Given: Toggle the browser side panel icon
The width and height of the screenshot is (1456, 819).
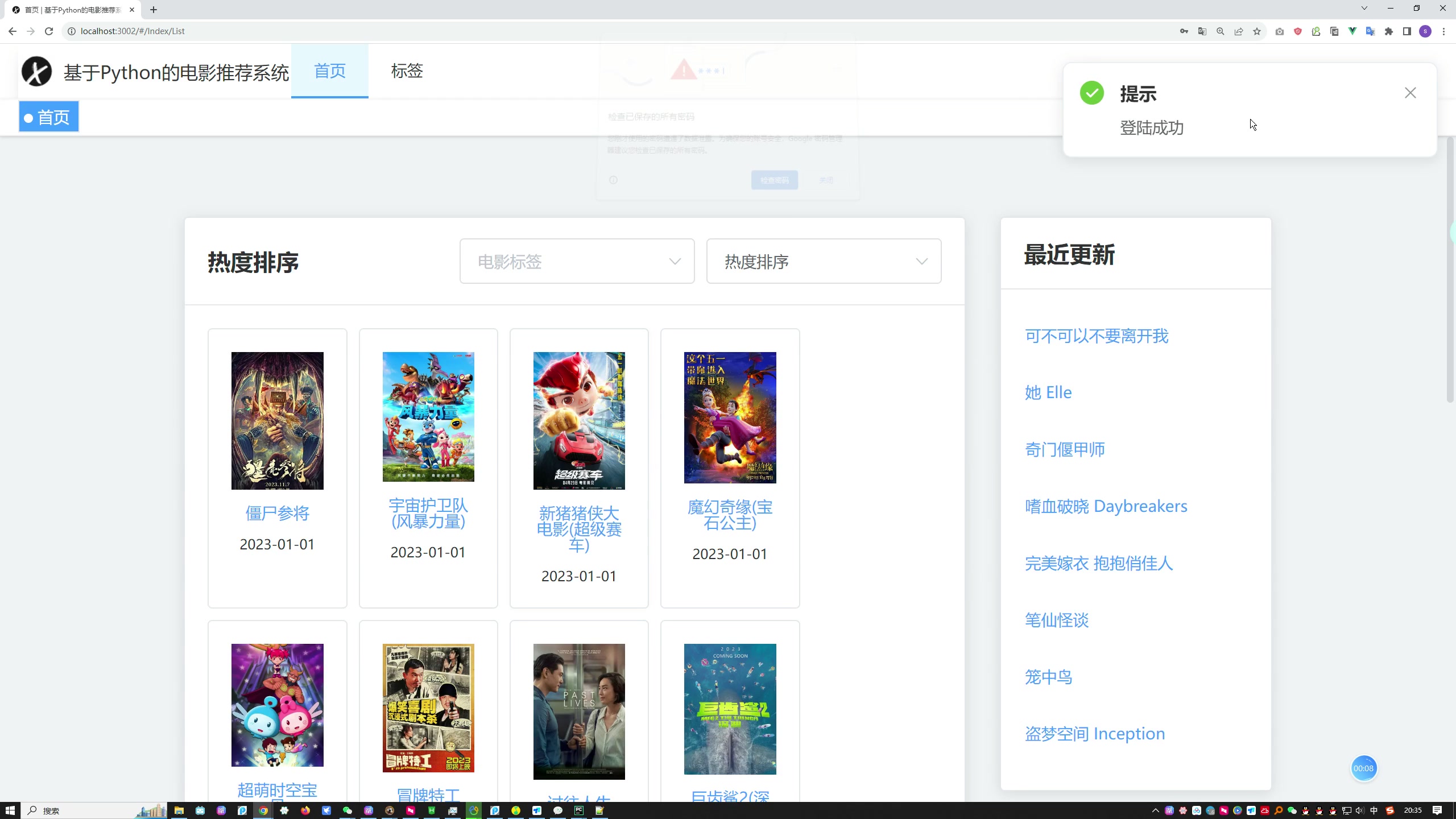Looking at the screenshot, I should [1407, 31].
